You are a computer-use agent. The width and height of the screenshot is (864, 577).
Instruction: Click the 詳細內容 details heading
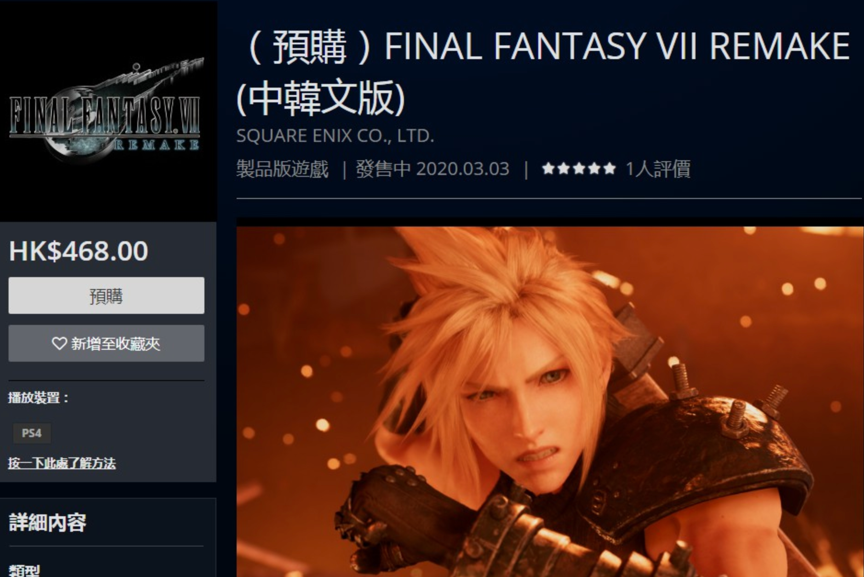click(x=48, y=522)
